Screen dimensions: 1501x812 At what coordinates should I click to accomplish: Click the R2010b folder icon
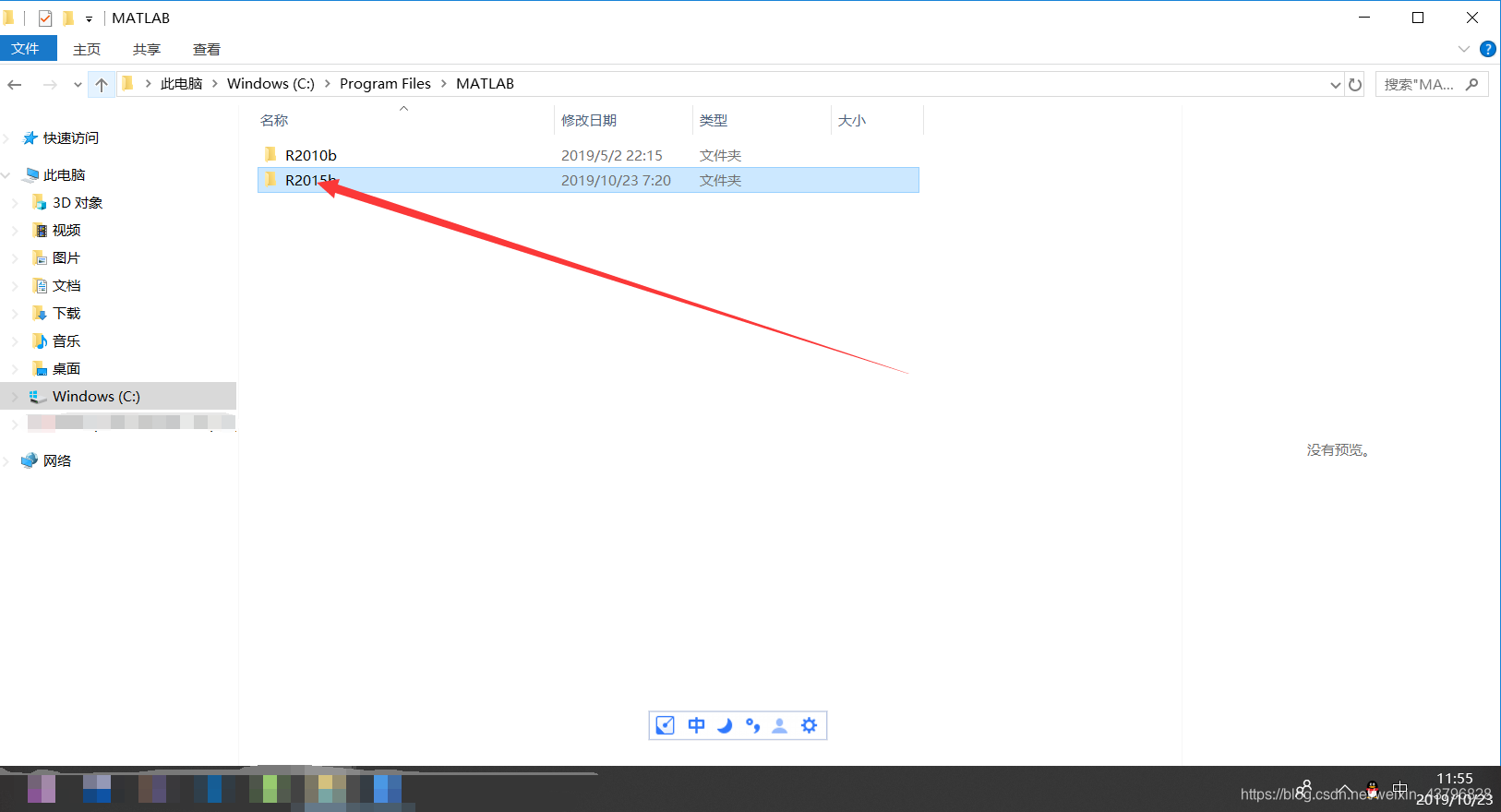click(x=270, y=154)
